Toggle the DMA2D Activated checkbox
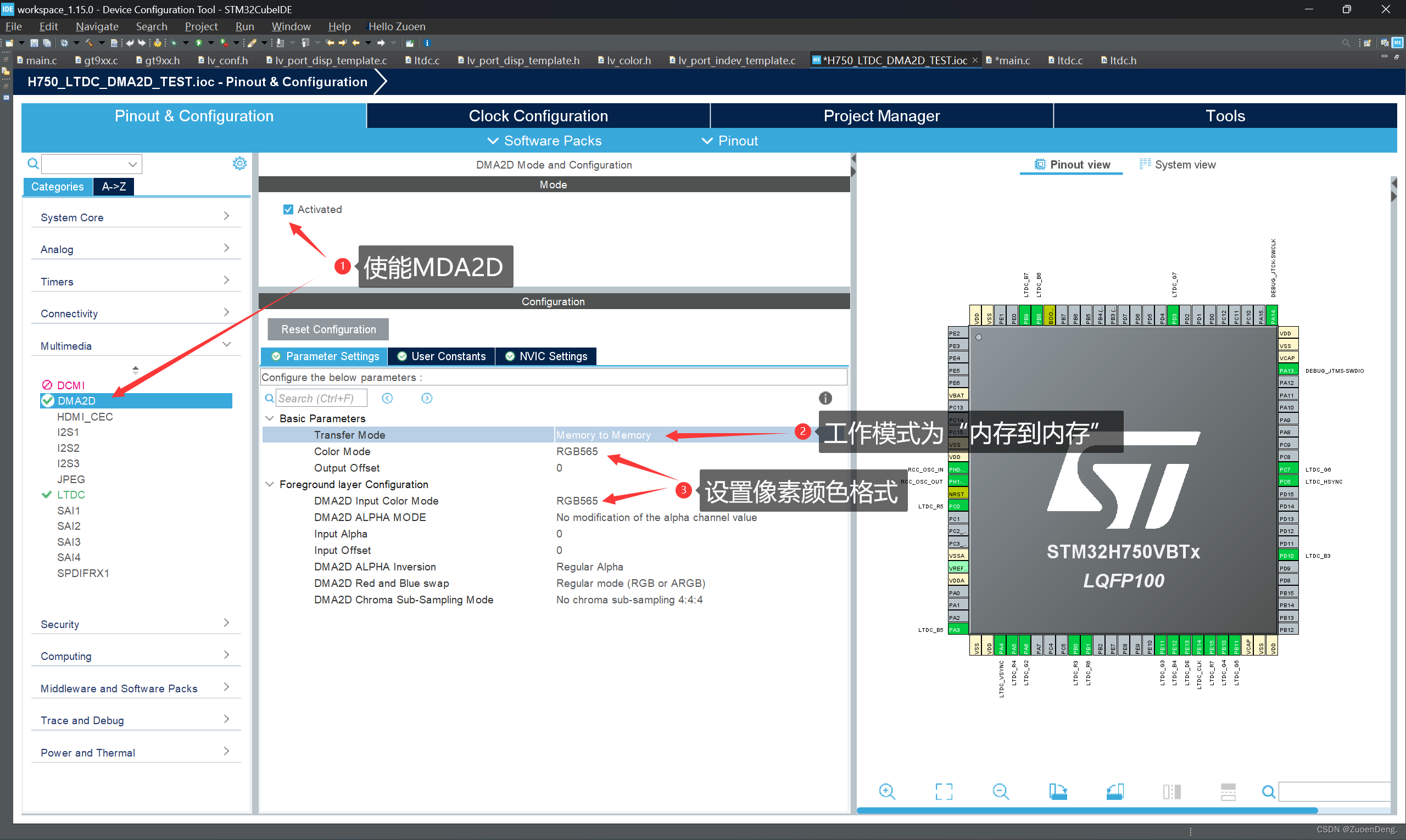This screenshot has height=840, width=1406. (289, 210)
